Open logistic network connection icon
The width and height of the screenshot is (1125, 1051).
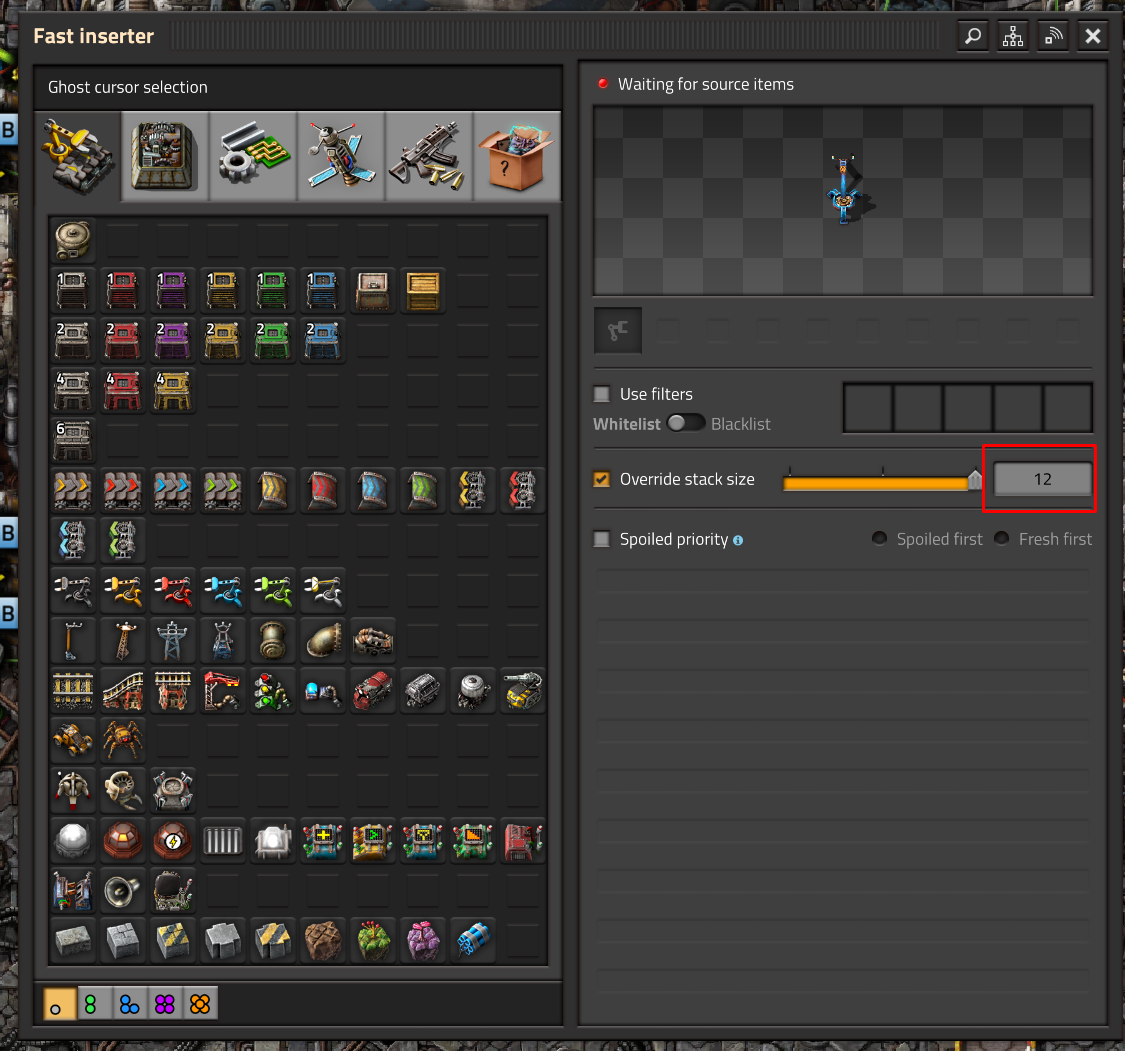[1053, 36]
